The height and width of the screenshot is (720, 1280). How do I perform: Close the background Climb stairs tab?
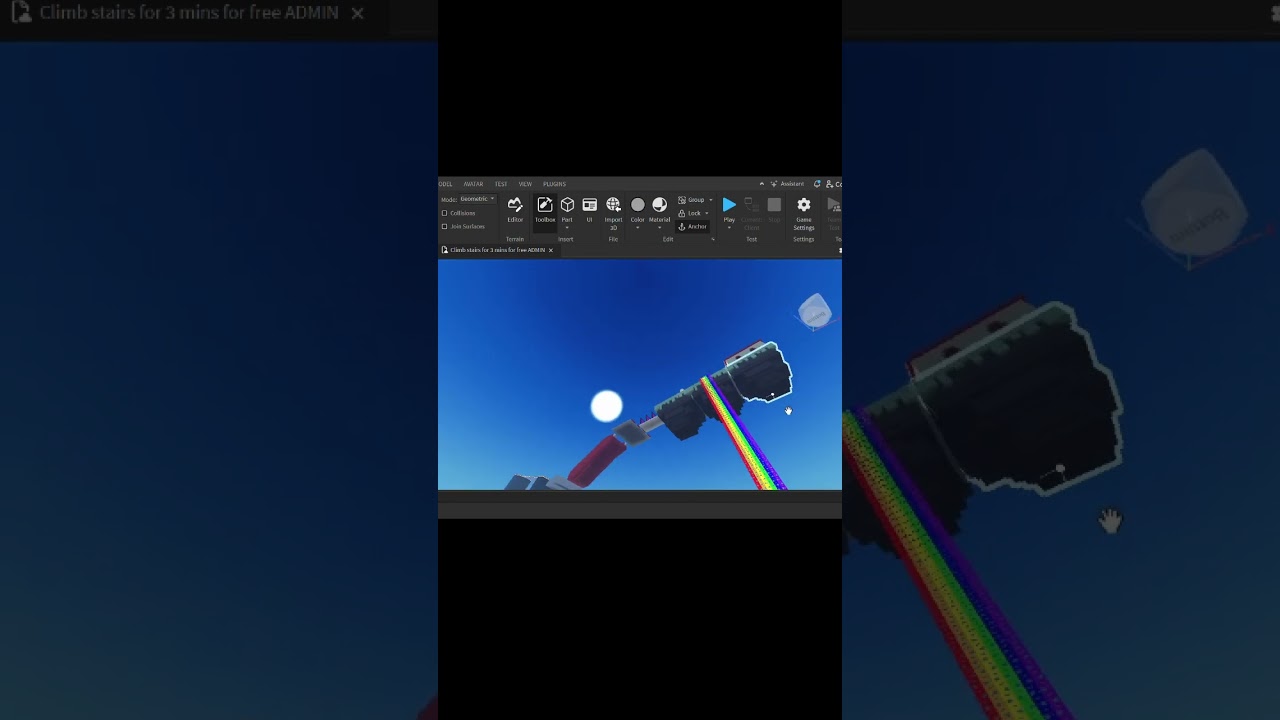tap(357, 13)
